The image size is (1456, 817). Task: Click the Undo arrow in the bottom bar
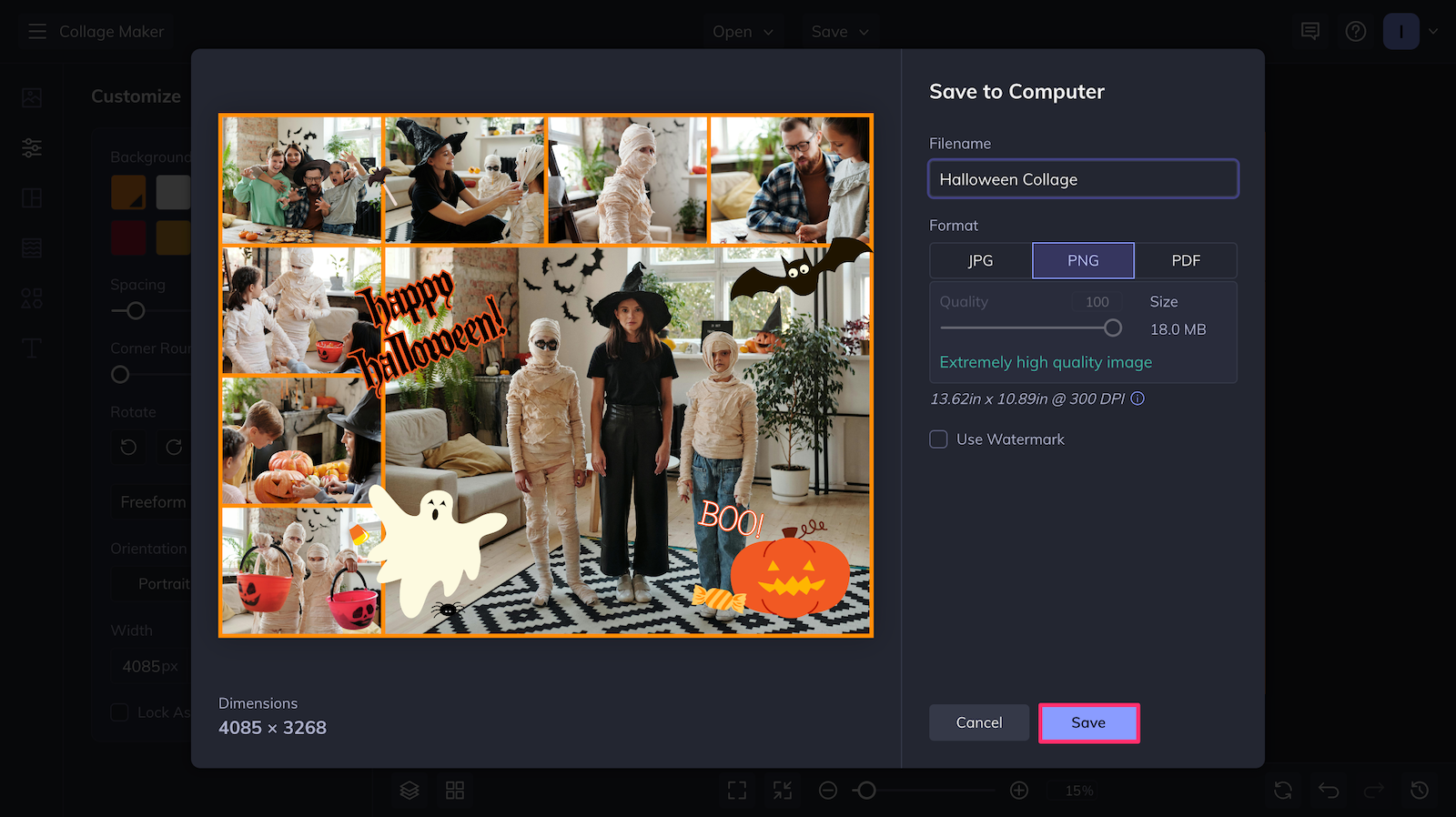click(x=1329, y=791)
